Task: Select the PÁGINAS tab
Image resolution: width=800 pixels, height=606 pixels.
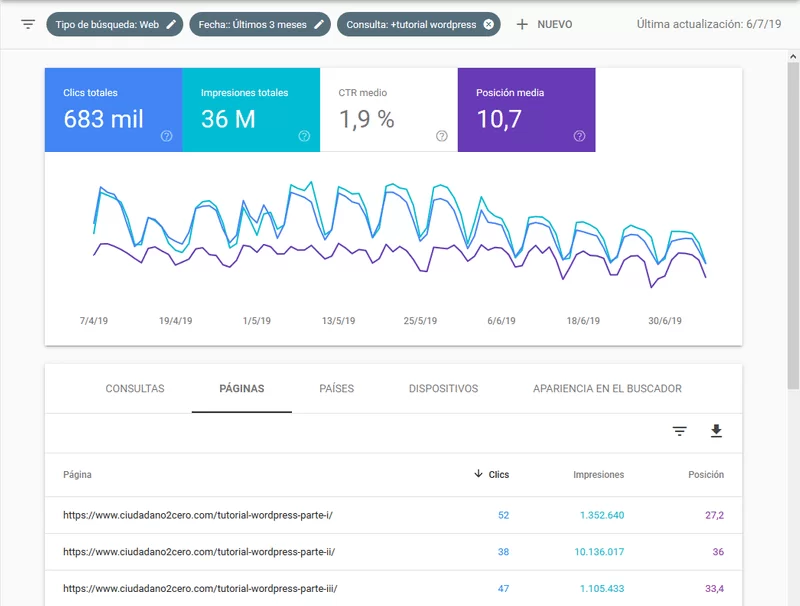Action: pos(242,389)
